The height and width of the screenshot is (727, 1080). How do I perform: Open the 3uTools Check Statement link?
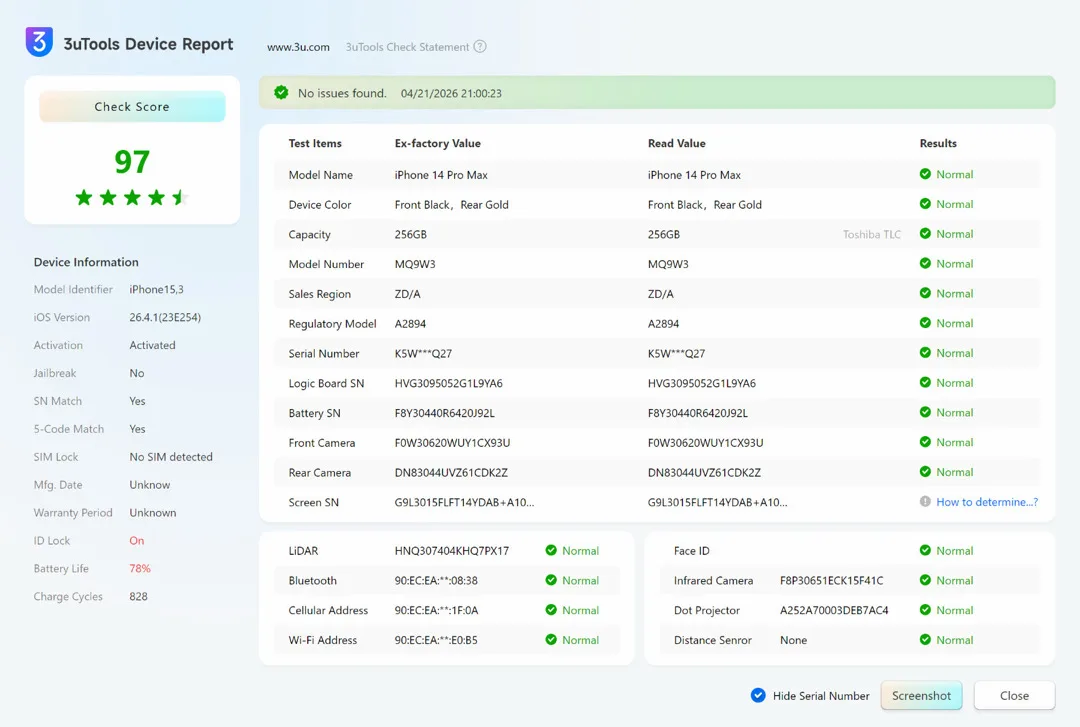407,47
